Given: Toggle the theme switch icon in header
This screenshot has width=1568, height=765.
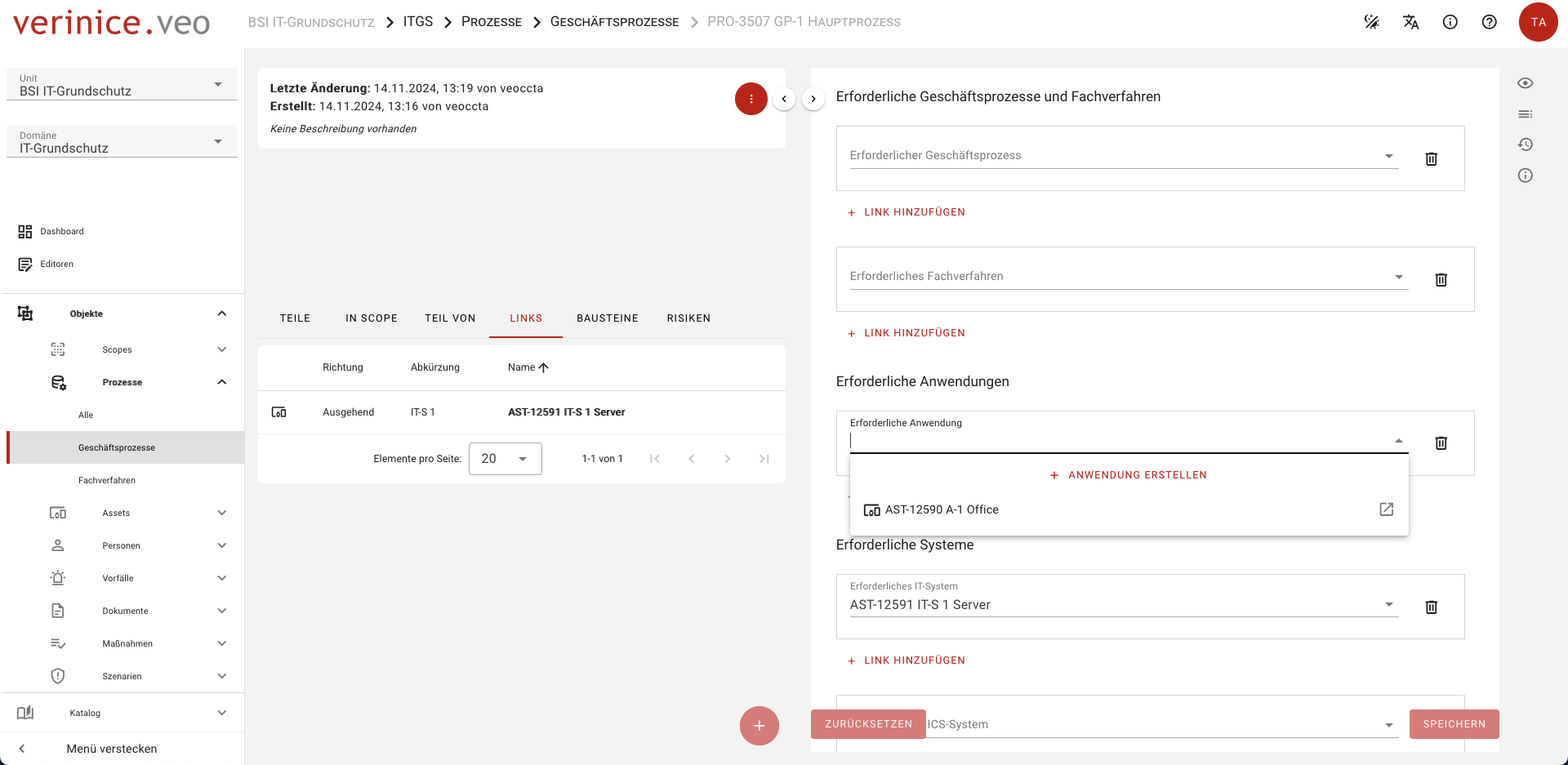Looking at the screenshot, I should click(x=1371, y=22).
